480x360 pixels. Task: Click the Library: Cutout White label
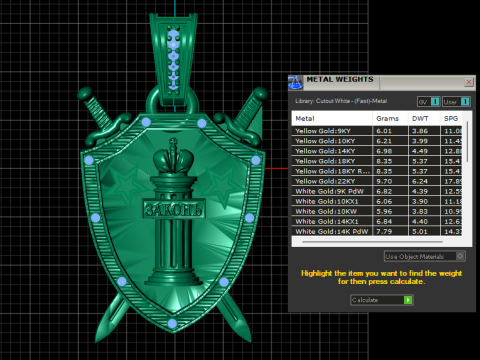tap(341, 101)
